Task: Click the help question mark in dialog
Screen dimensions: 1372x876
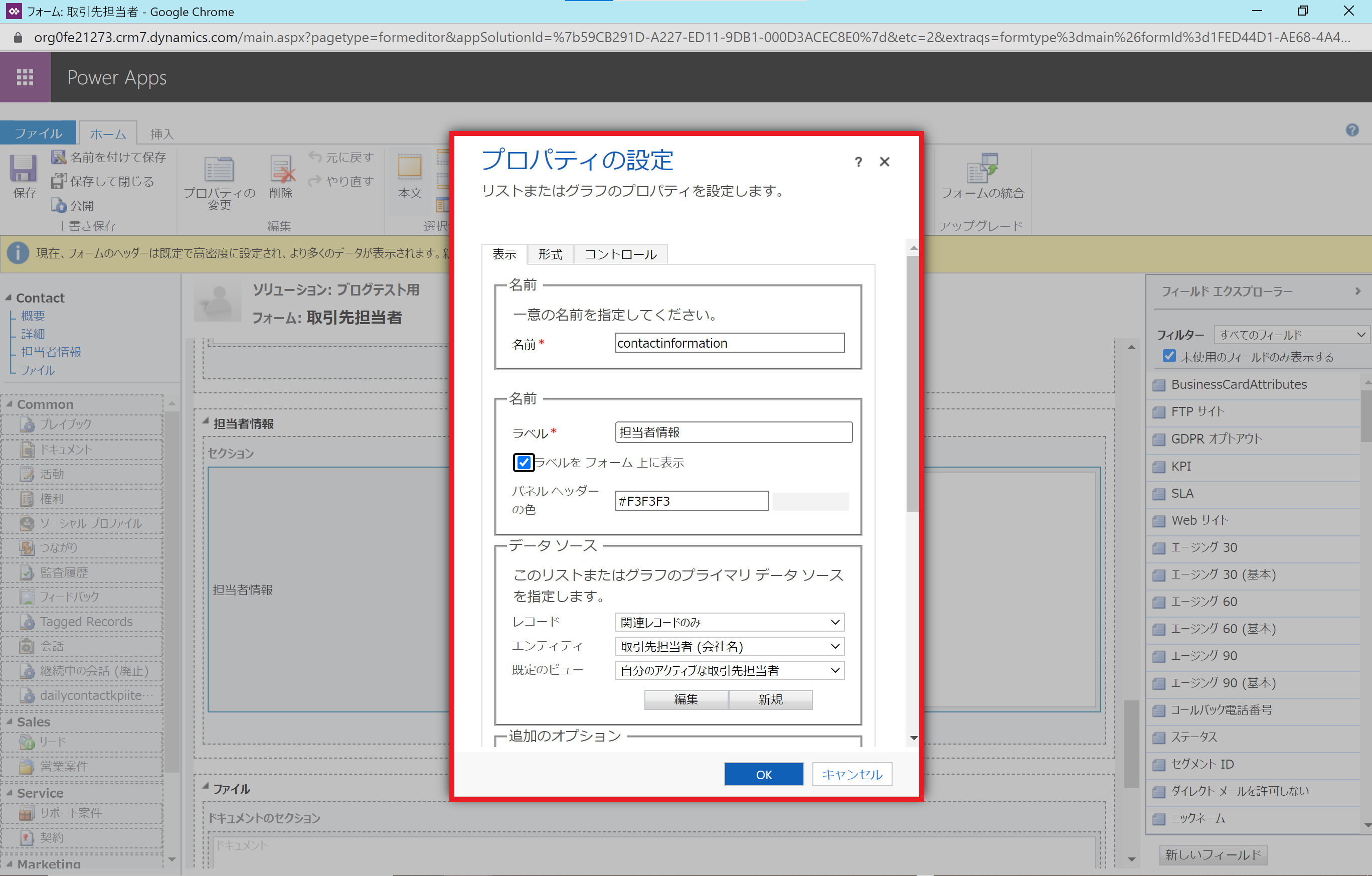Action: 858,163
